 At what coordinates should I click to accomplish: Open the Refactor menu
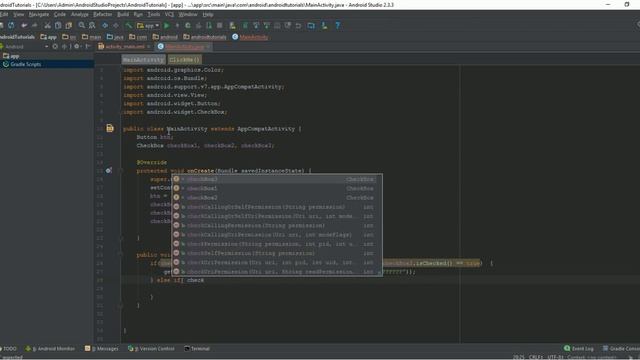[x=102, y=14]
